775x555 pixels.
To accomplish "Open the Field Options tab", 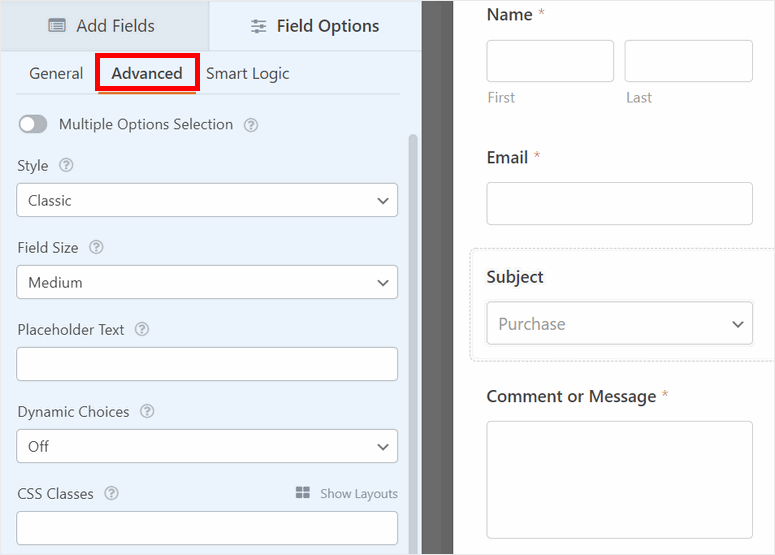I will [x=315, y=26].
